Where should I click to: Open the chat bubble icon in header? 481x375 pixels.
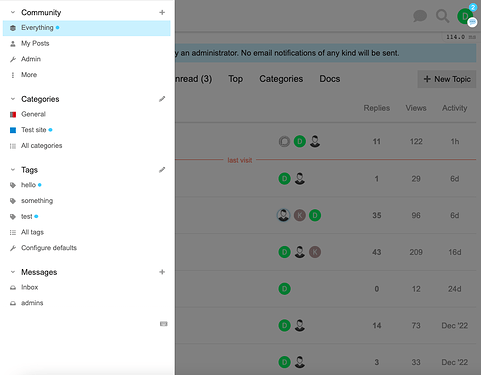[x=420, y=16]
